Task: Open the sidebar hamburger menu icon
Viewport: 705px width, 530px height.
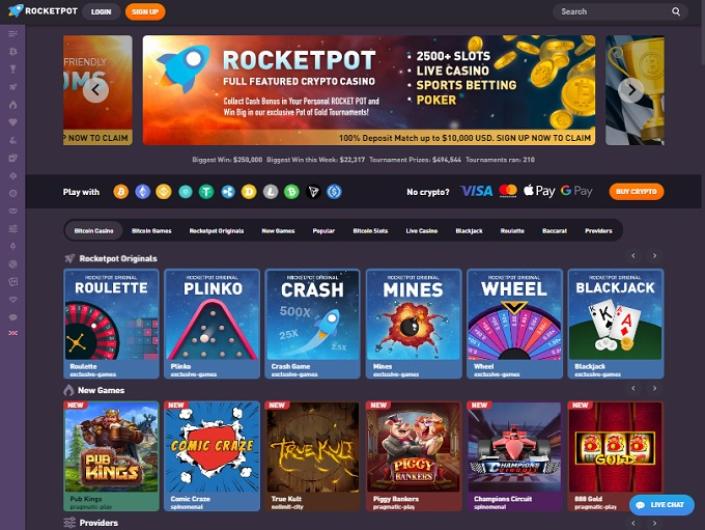Action: (13, 34)
